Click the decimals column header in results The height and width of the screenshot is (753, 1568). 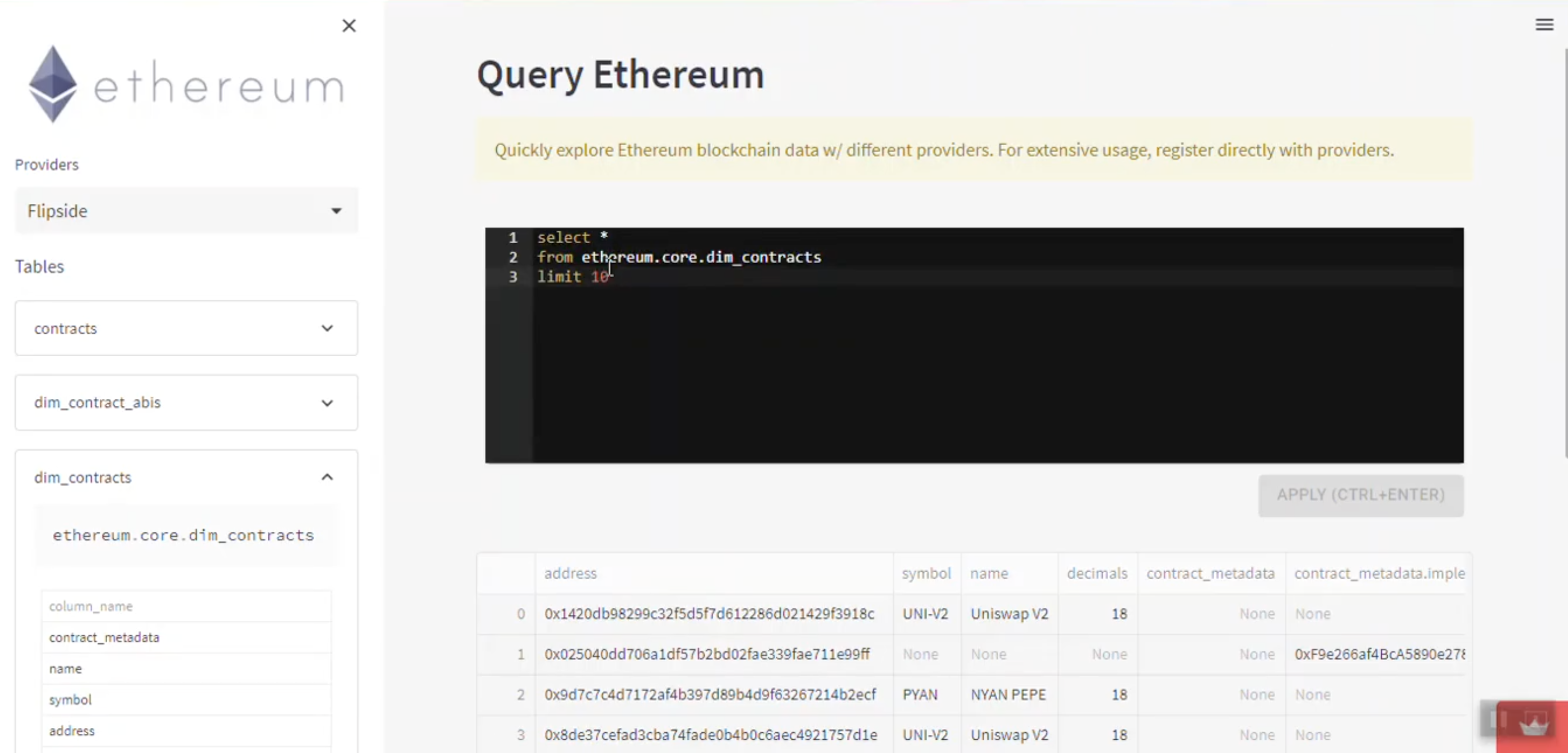pyautogui.click(x=1097, y=574)
